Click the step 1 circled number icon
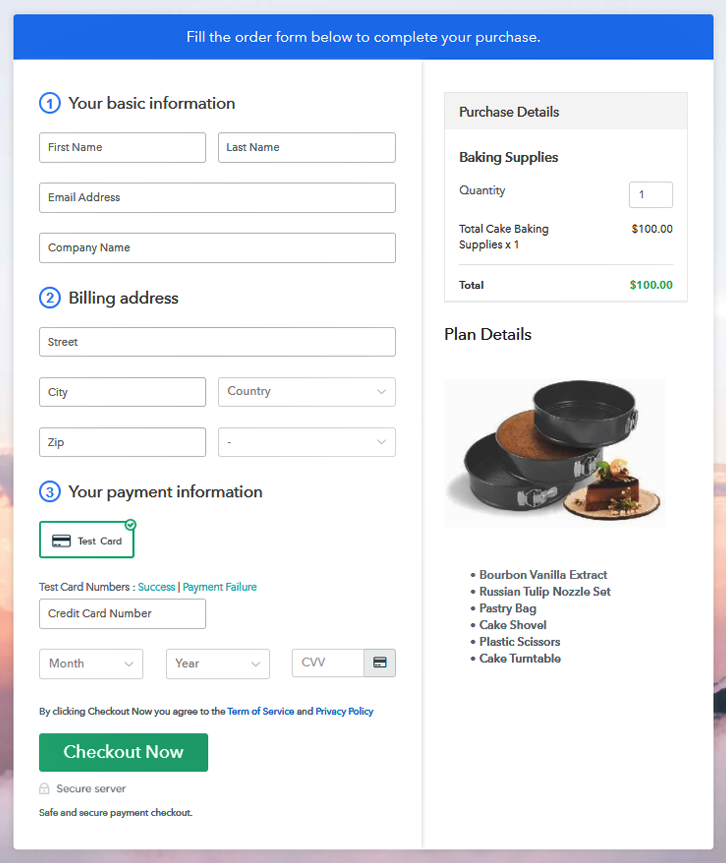726x863 pixels. 50,103
